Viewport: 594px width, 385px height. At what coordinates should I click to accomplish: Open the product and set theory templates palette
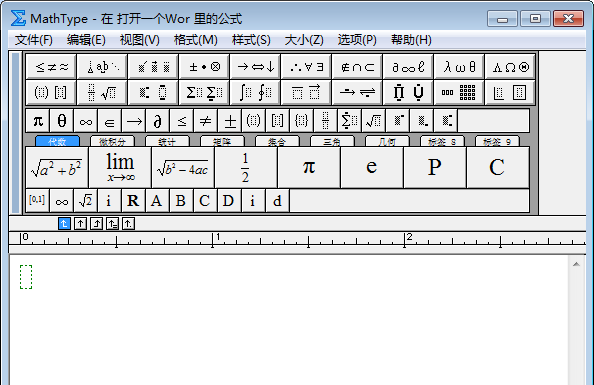pos(408,92)
